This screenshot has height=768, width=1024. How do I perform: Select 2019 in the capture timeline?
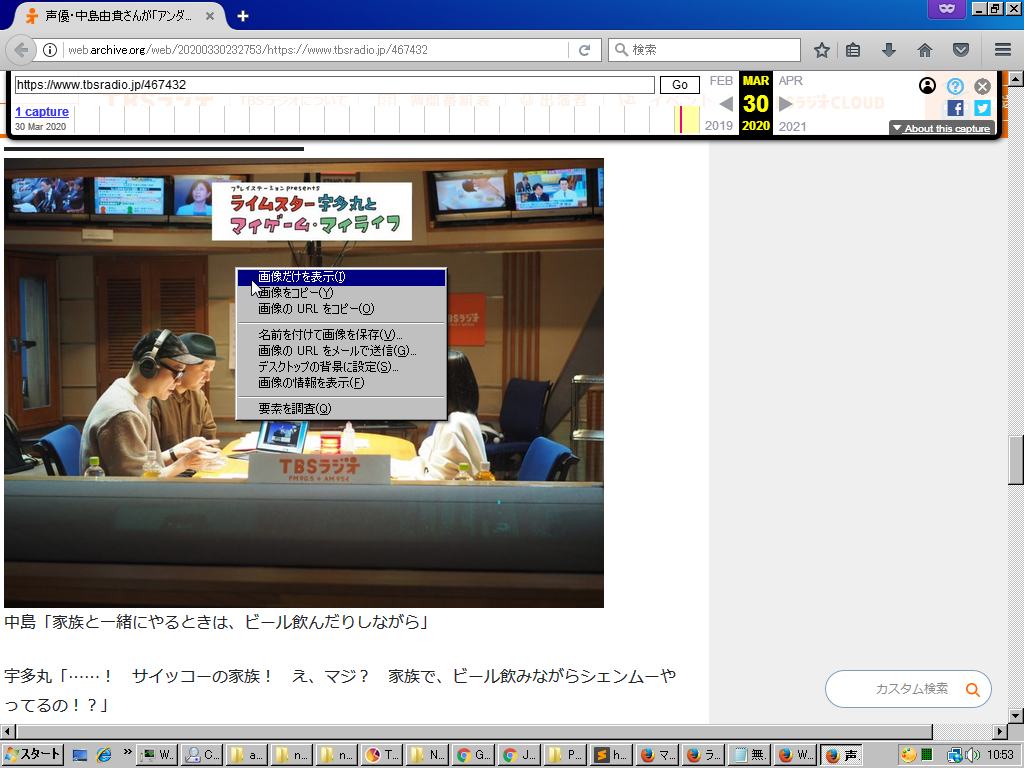tap(718, 126)
